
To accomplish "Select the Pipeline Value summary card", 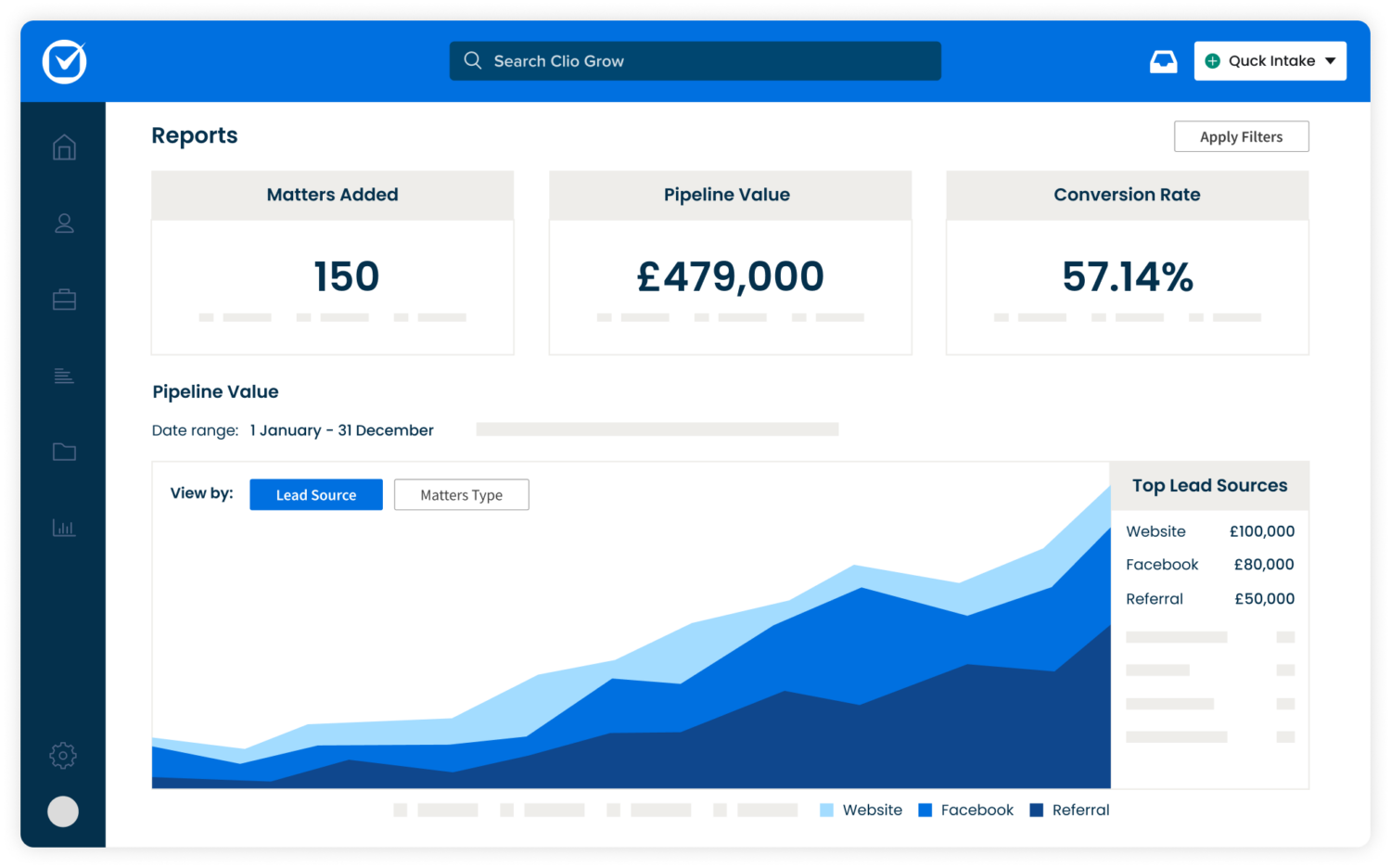I will tap(730, 262).
